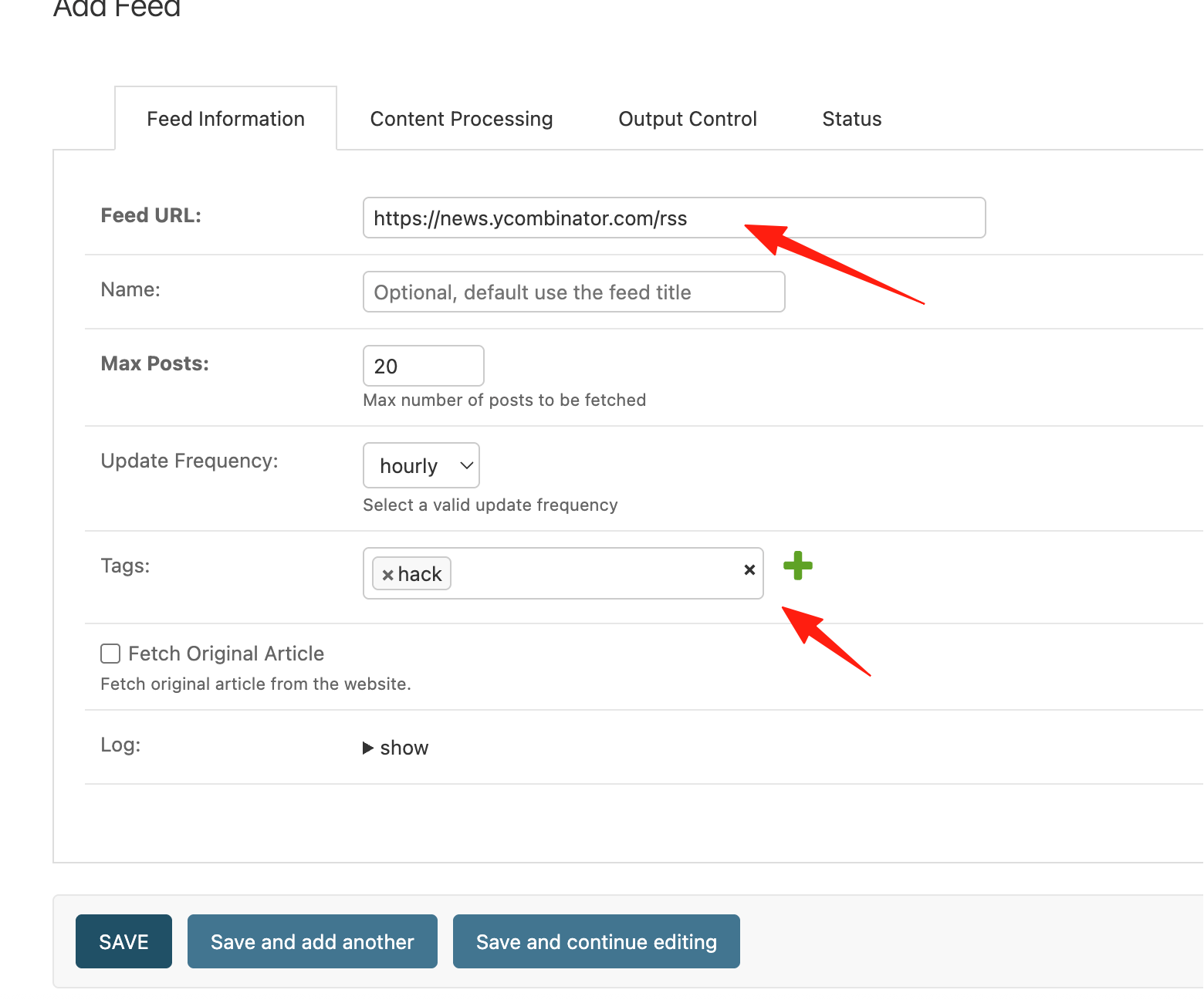
Task: Click Save and add another button
Action: coord(313,941)
